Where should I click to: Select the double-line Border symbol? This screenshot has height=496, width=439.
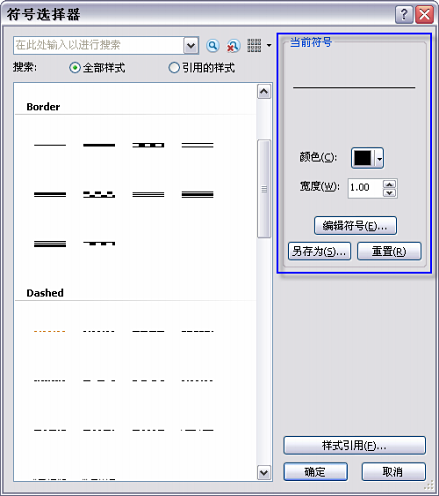point(197,145)
